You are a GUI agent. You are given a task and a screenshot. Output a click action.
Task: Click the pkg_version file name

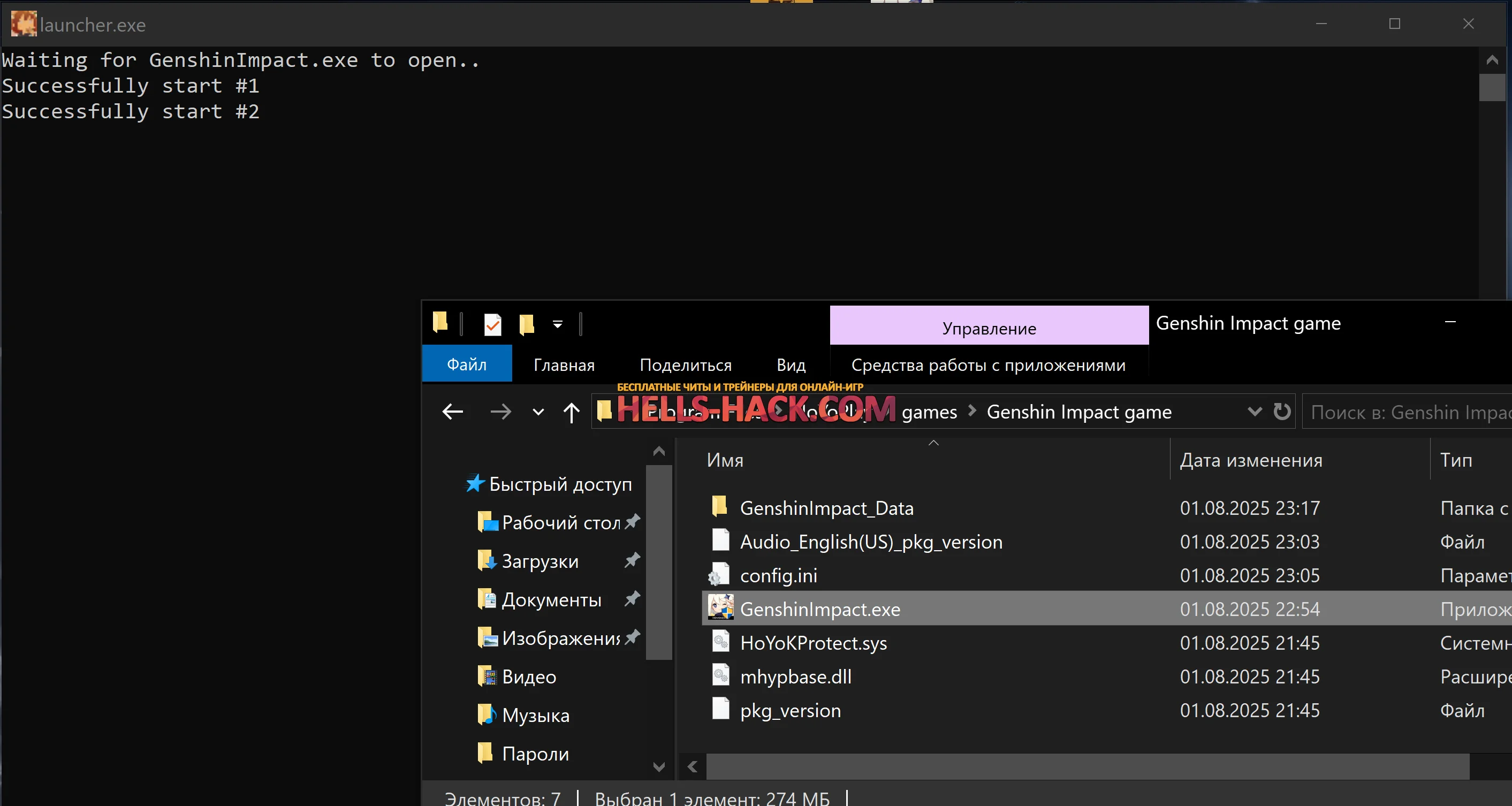click(790, 711)
